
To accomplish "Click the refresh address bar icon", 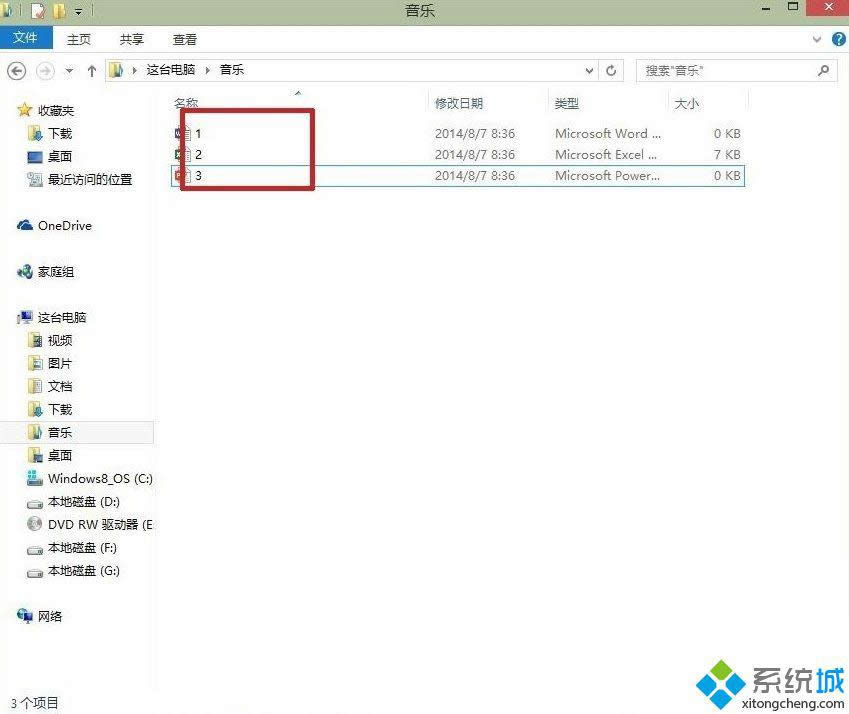I will click(x=610, y=70).
